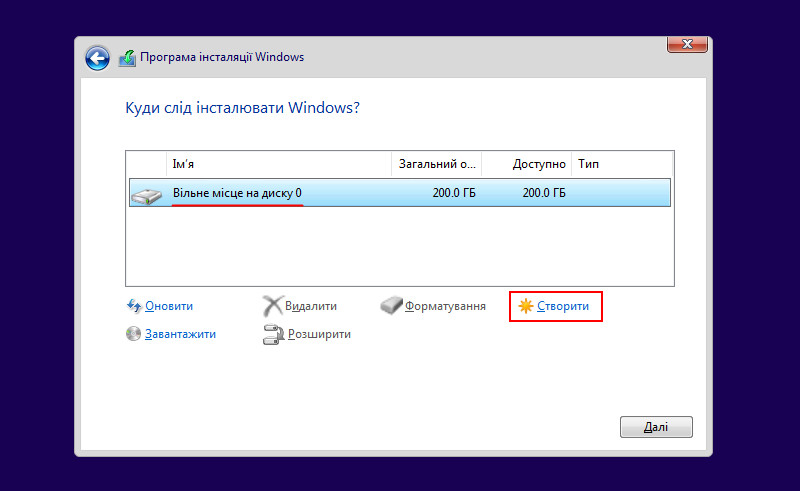Choose the Розширити option
The width and height of the screenshot is (800, 491).
(319, 334)
